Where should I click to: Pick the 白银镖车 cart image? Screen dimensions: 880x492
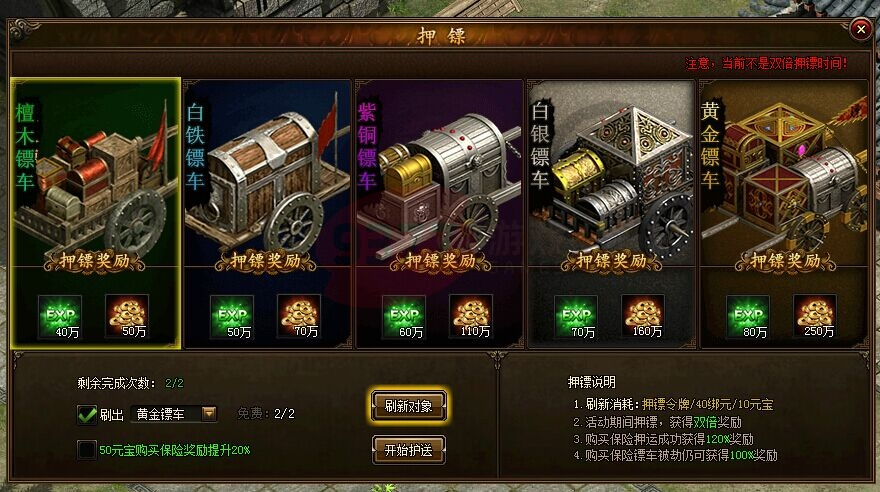click(611, 174)
